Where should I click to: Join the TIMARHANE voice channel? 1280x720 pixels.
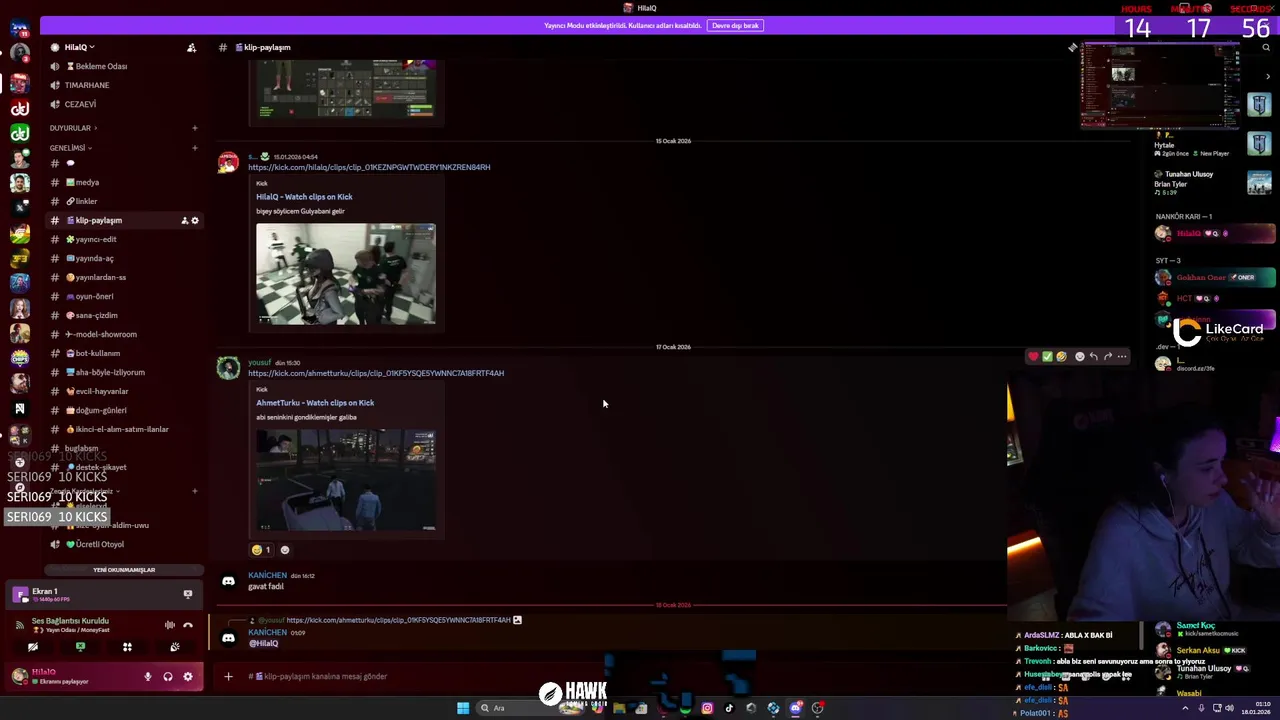(x=87, y=85)
